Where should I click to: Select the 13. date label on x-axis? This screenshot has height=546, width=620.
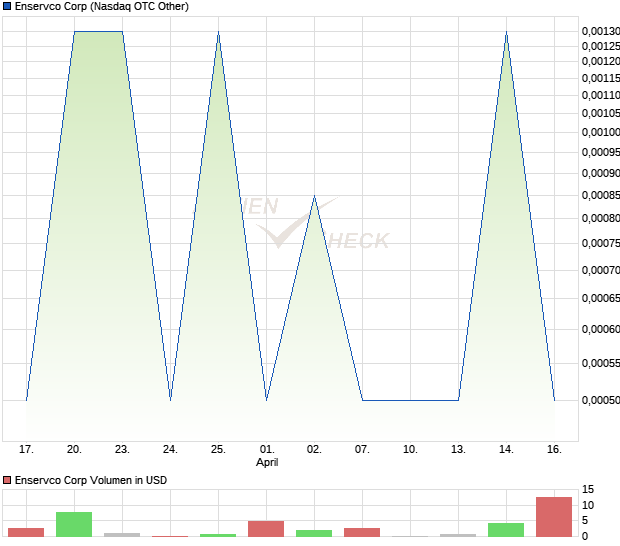458,450
